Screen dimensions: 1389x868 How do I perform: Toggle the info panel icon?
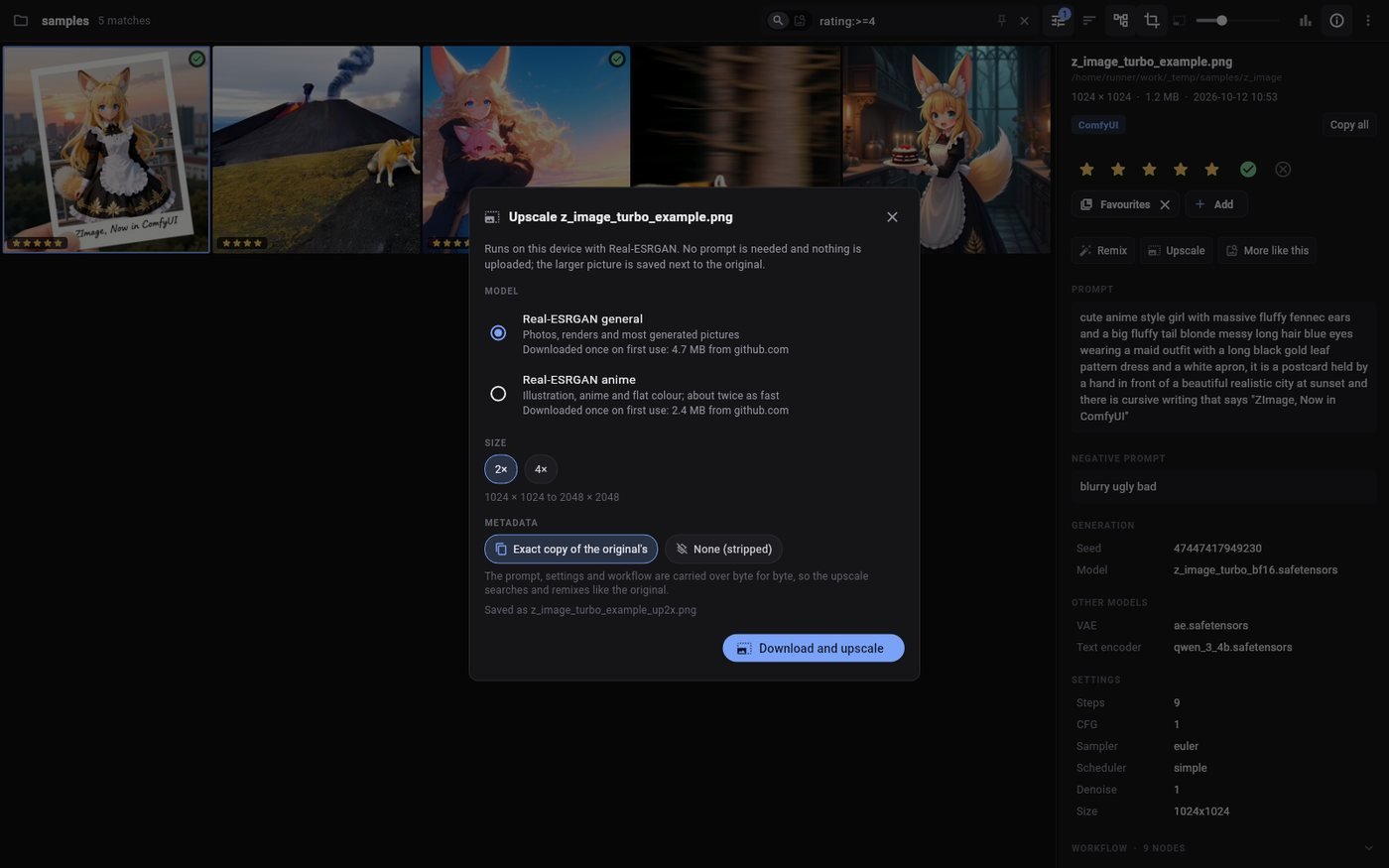[x=1336, y=20]
